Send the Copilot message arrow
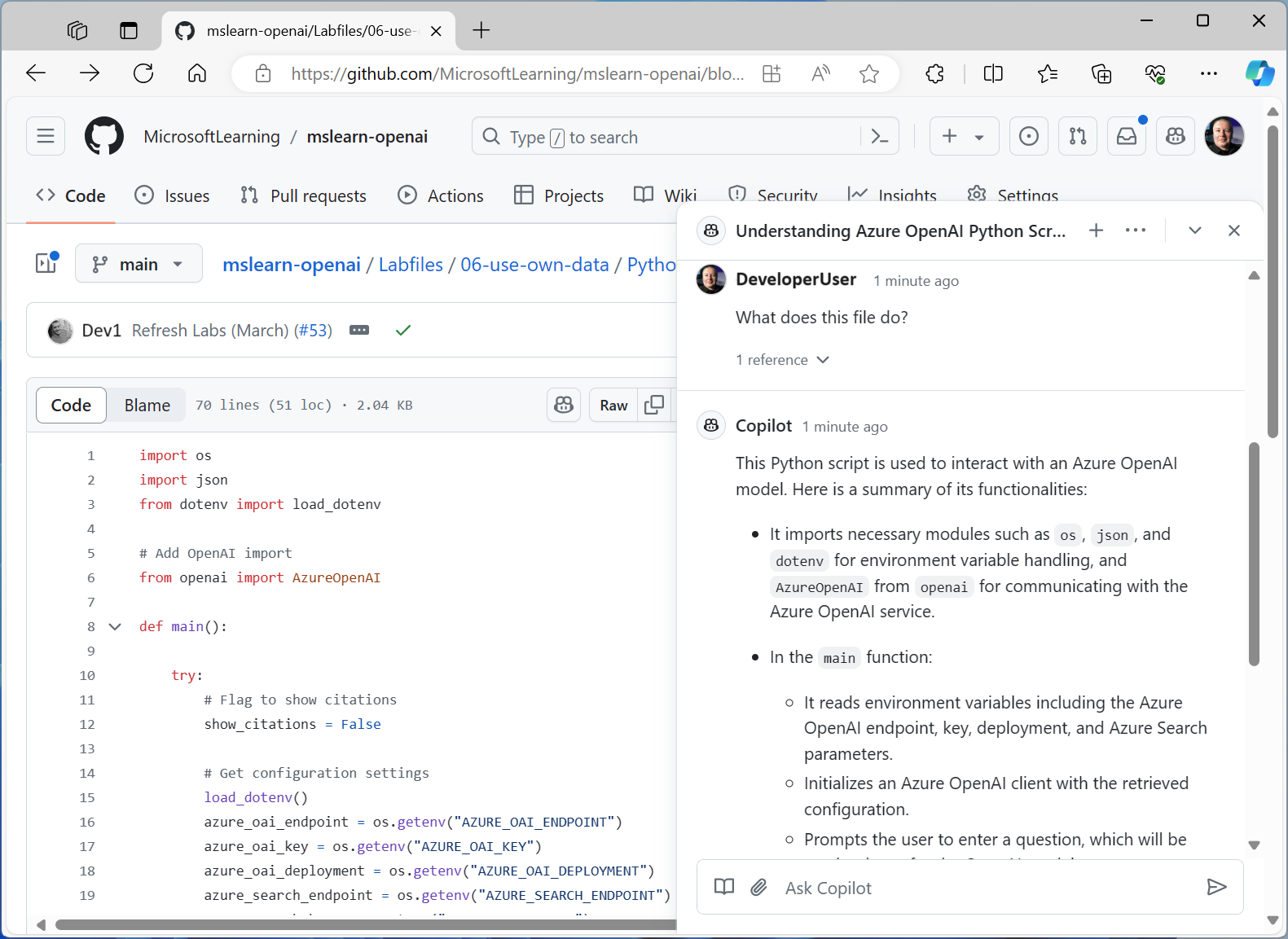This screenshot has height=939, width=1288. point(1216,887)
